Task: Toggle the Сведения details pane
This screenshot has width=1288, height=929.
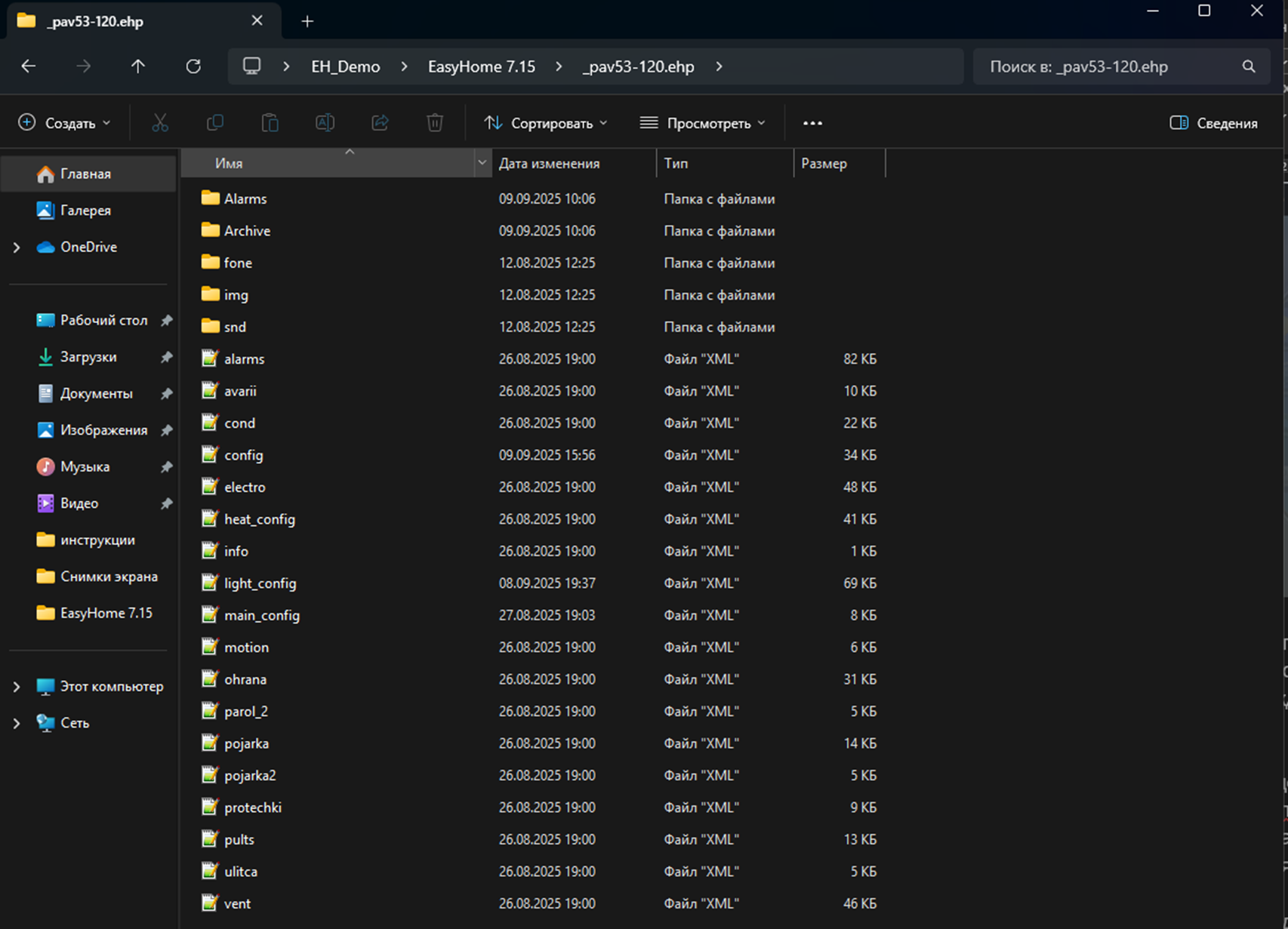Action: (1213, 123)
